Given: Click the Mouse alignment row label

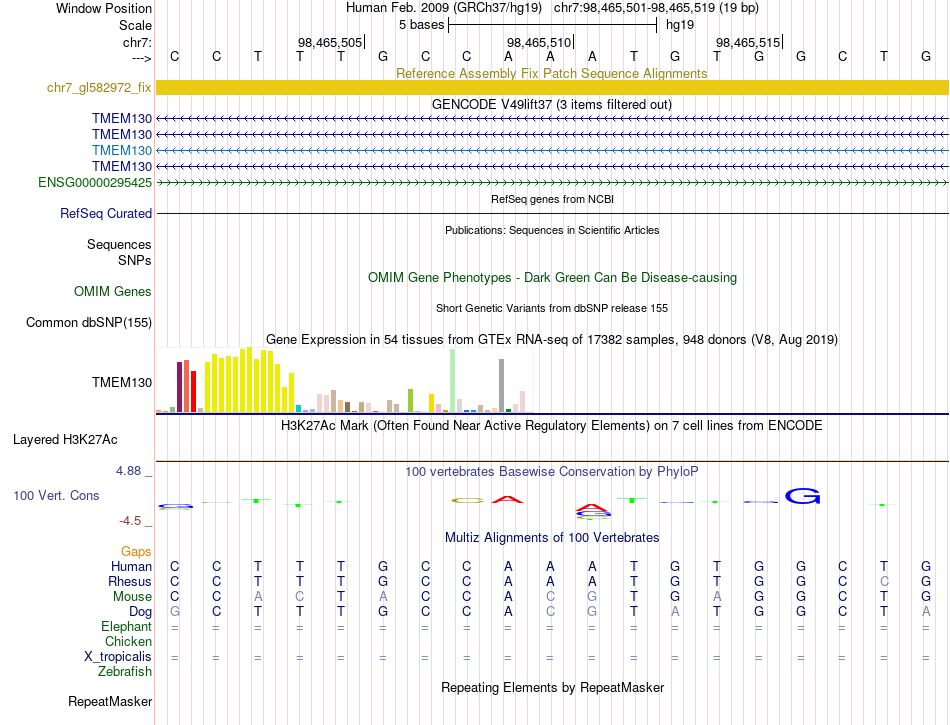Looking at the screenshot, I should click(132, 597).
